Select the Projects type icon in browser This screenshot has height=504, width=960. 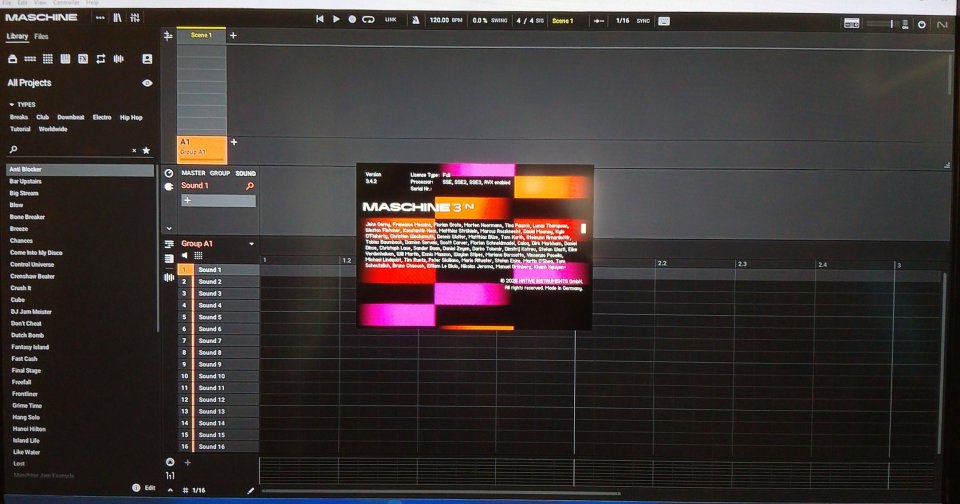pyautogui.click(x=12, y=59)
